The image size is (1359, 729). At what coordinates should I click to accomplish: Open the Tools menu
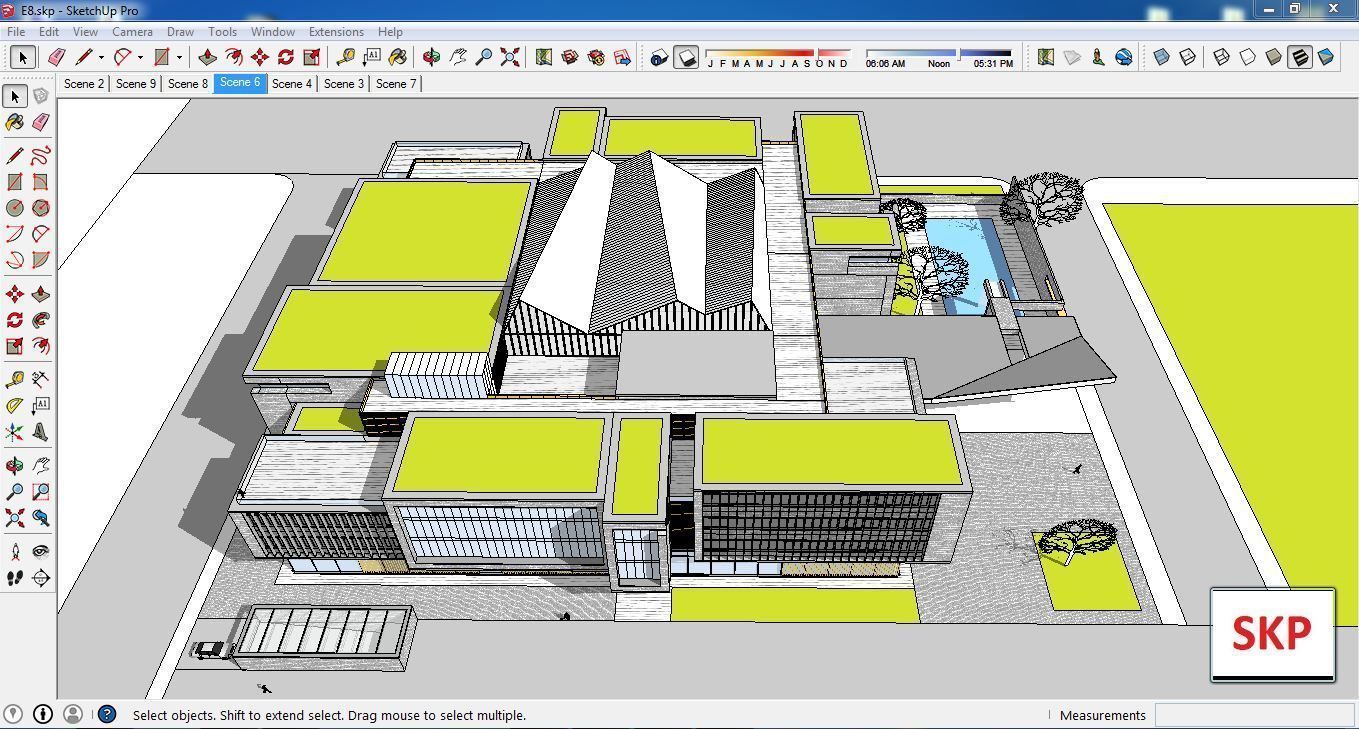(x=222, y=32)
